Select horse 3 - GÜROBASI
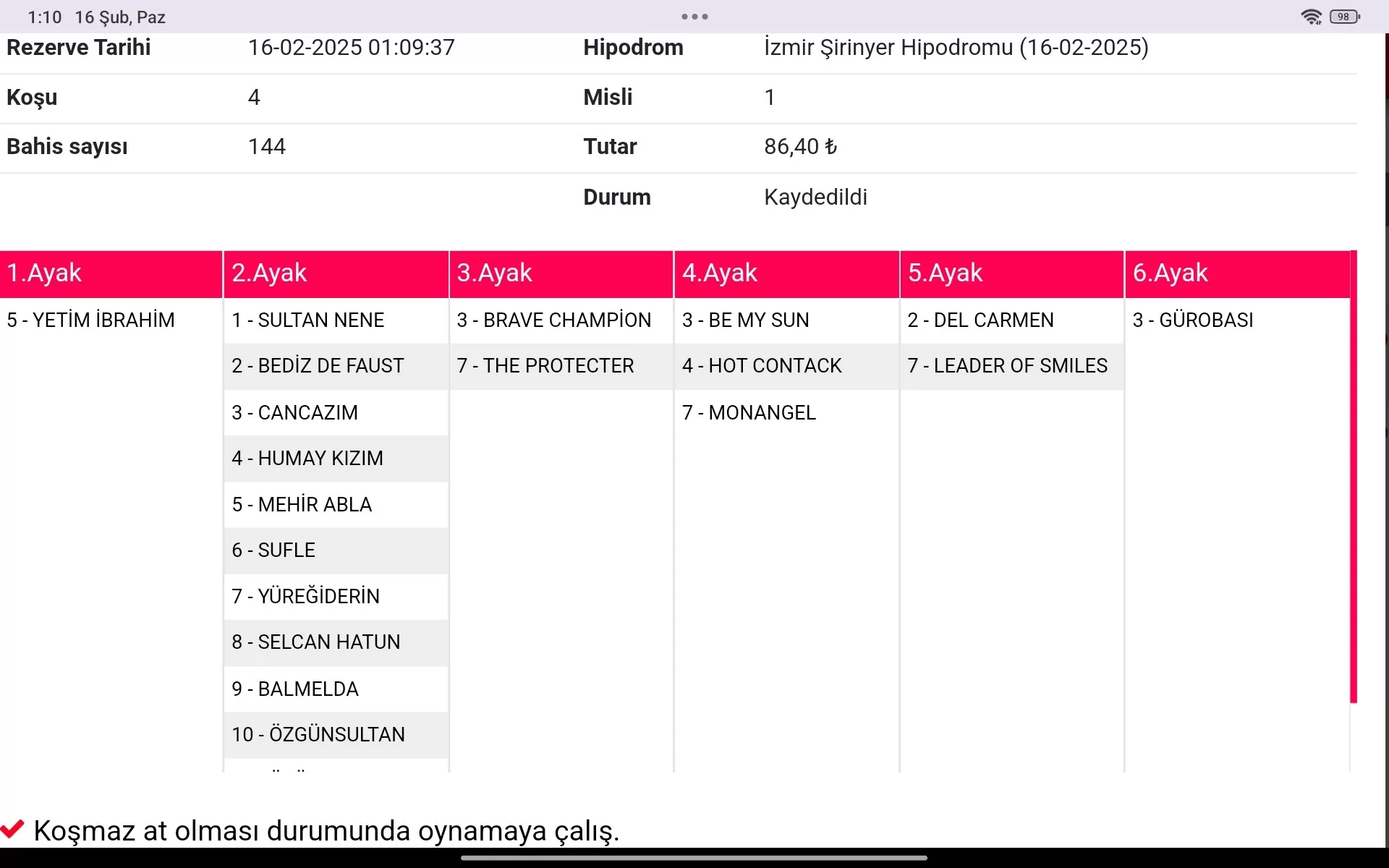The image size is (1389, 868). pyautogui.click(x=1193, y=320)
